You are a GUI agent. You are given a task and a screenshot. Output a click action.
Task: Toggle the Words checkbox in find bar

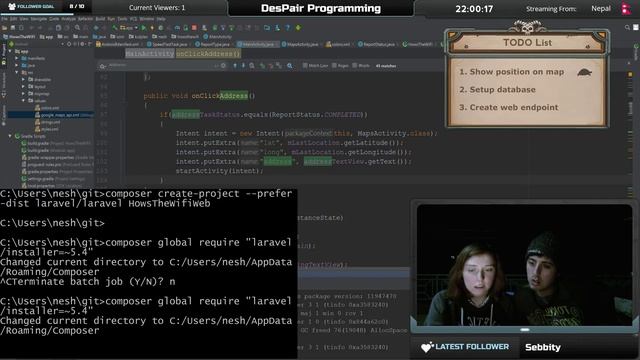[355, 65]
